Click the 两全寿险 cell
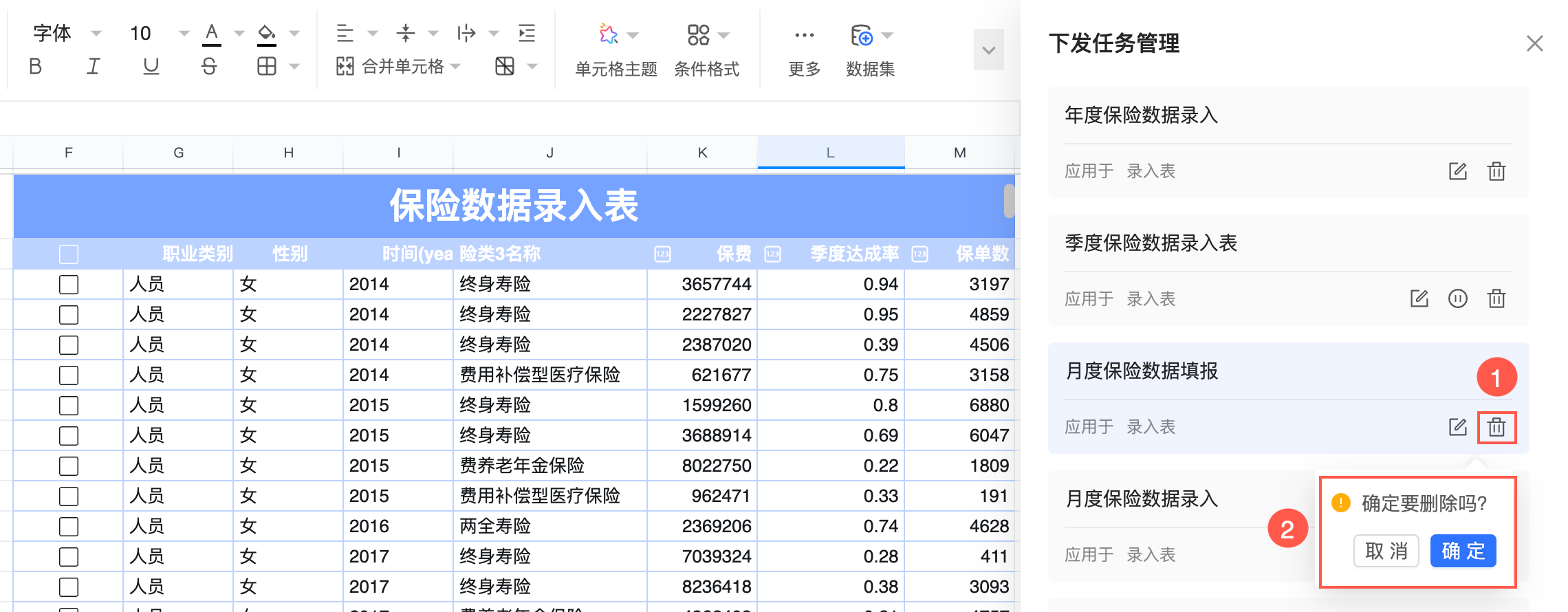The width and height of the screenshot is (1568, 612). pyautogui.click(x=550, y=526)
